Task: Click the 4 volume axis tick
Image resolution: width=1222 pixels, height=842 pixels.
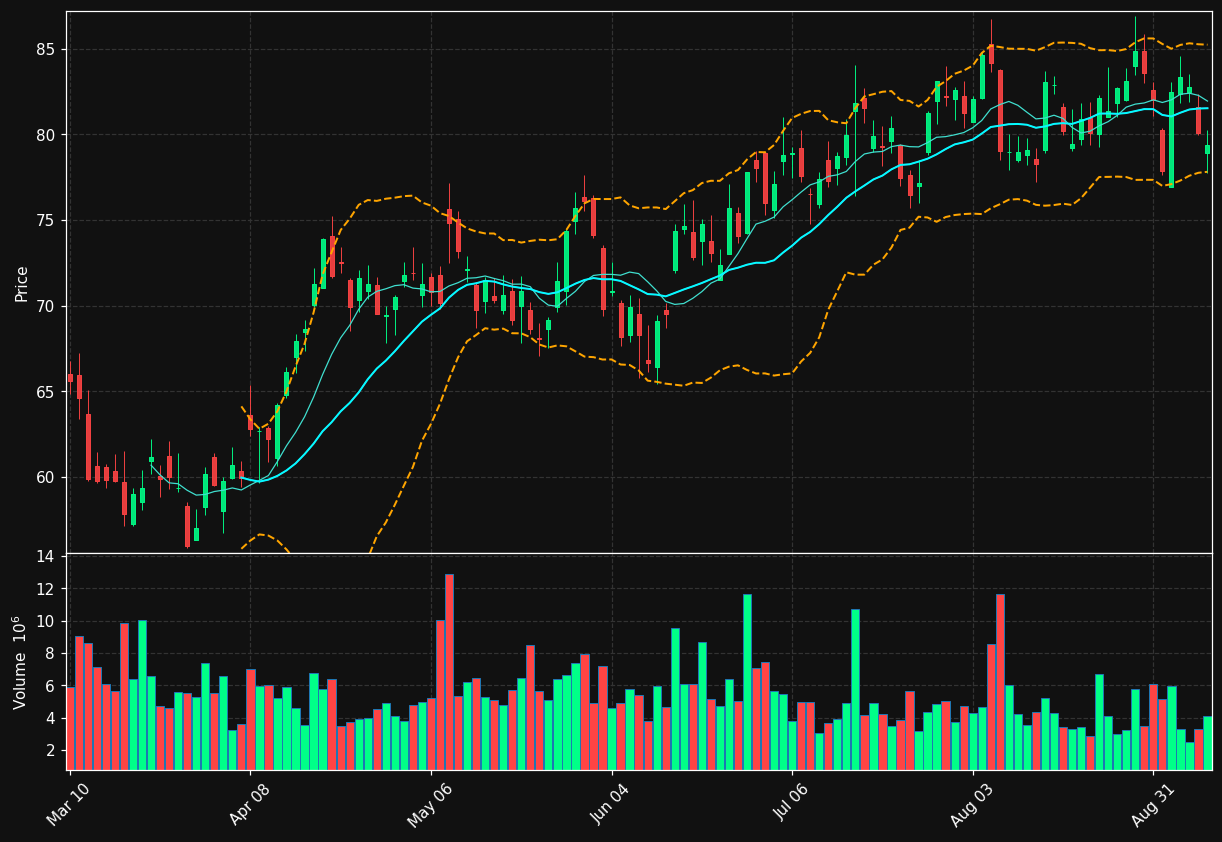Action: tap(52, 718)
